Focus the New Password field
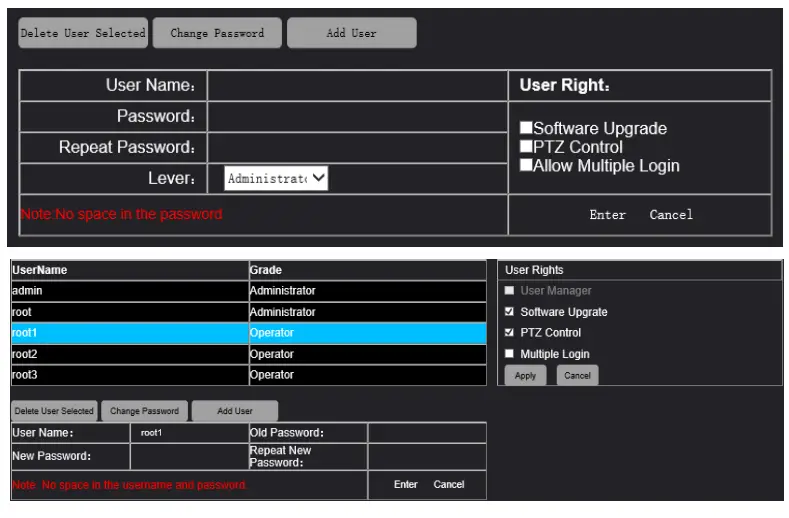Viewport: 789px width, 518px height. point(189,457)
